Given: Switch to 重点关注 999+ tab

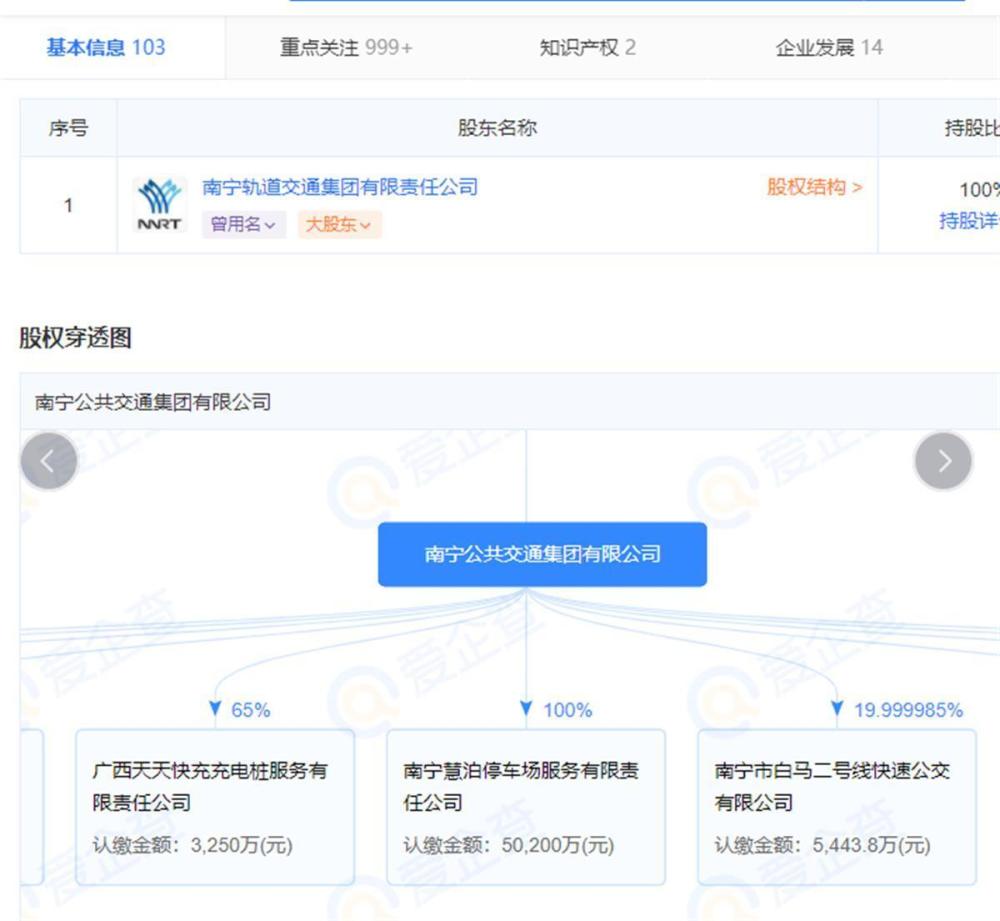Looking at the screenshot, I should [346, 47].
